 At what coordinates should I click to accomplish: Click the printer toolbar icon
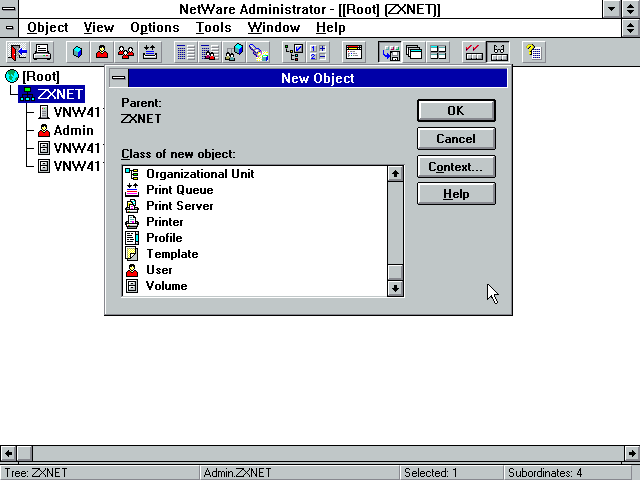42,52
